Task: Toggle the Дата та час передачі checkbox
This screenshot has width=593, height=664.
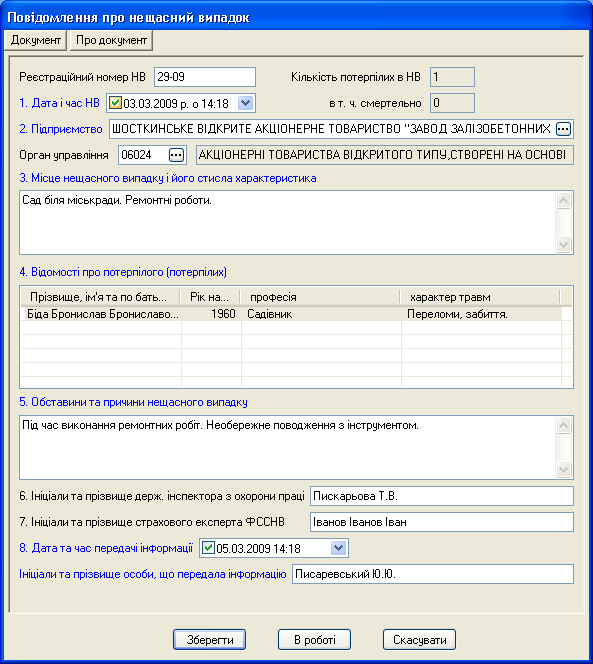Action: (x=208, y=548)
